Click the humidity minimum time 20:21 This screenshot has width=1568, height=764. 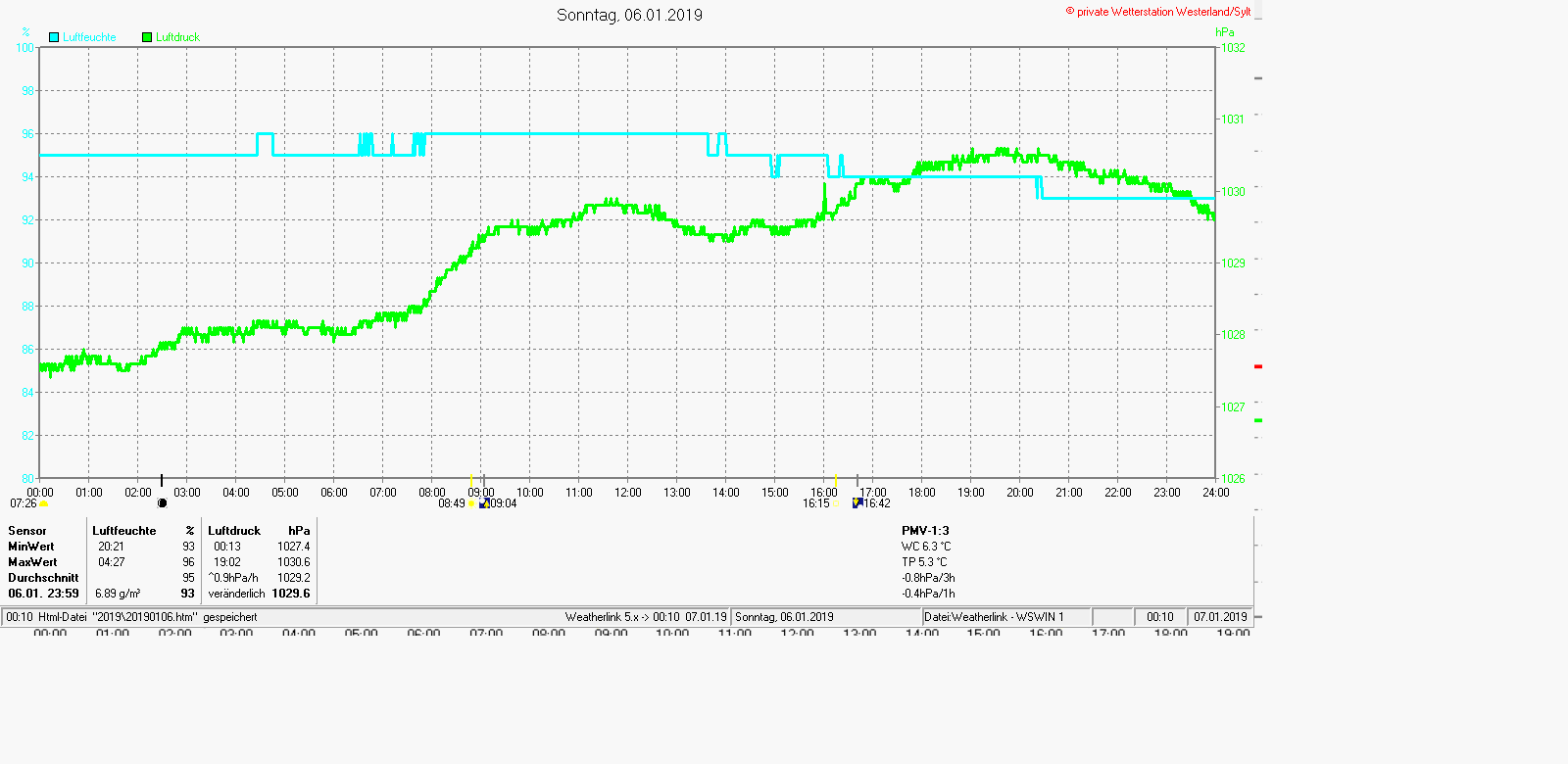(x=111, y=547)
